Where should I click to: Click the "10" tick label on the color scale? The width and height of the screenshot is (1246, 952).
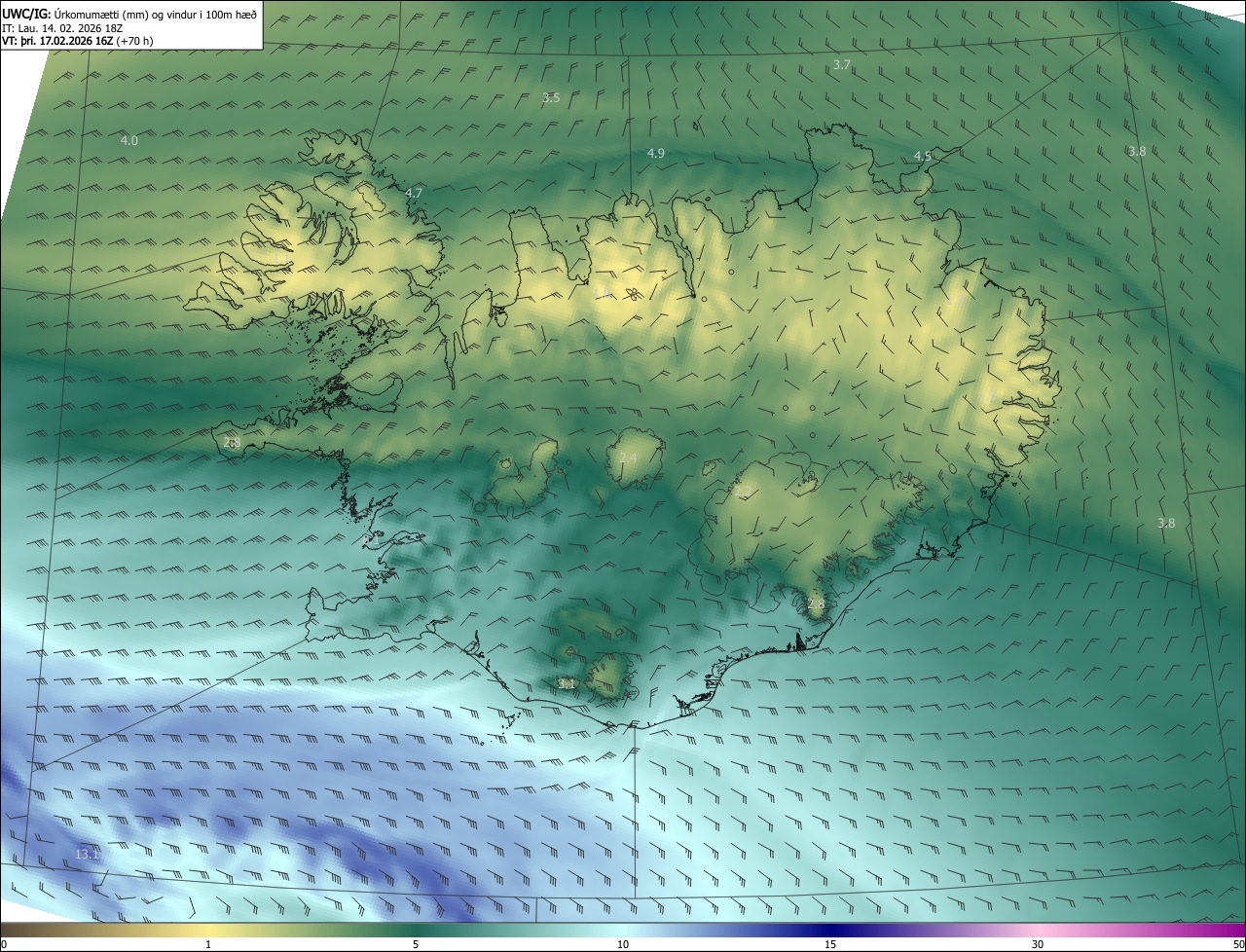[x=623, y=944]
